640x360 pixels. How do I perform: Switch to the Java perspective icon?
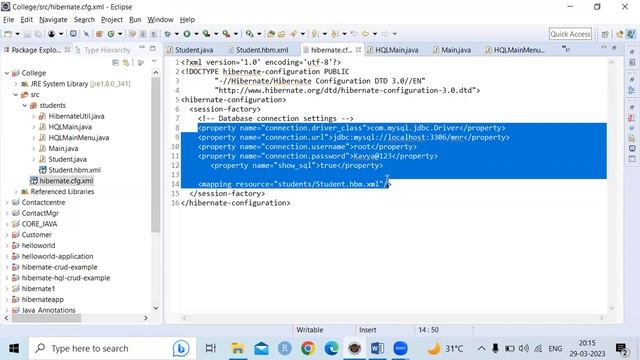(x=631, y=34)
